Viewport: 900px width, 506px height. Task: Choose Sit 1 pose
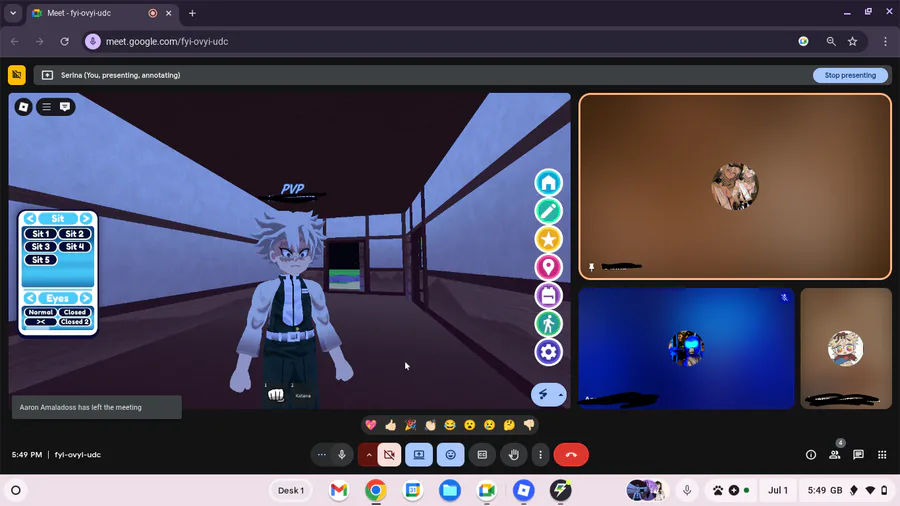[40, 233]
